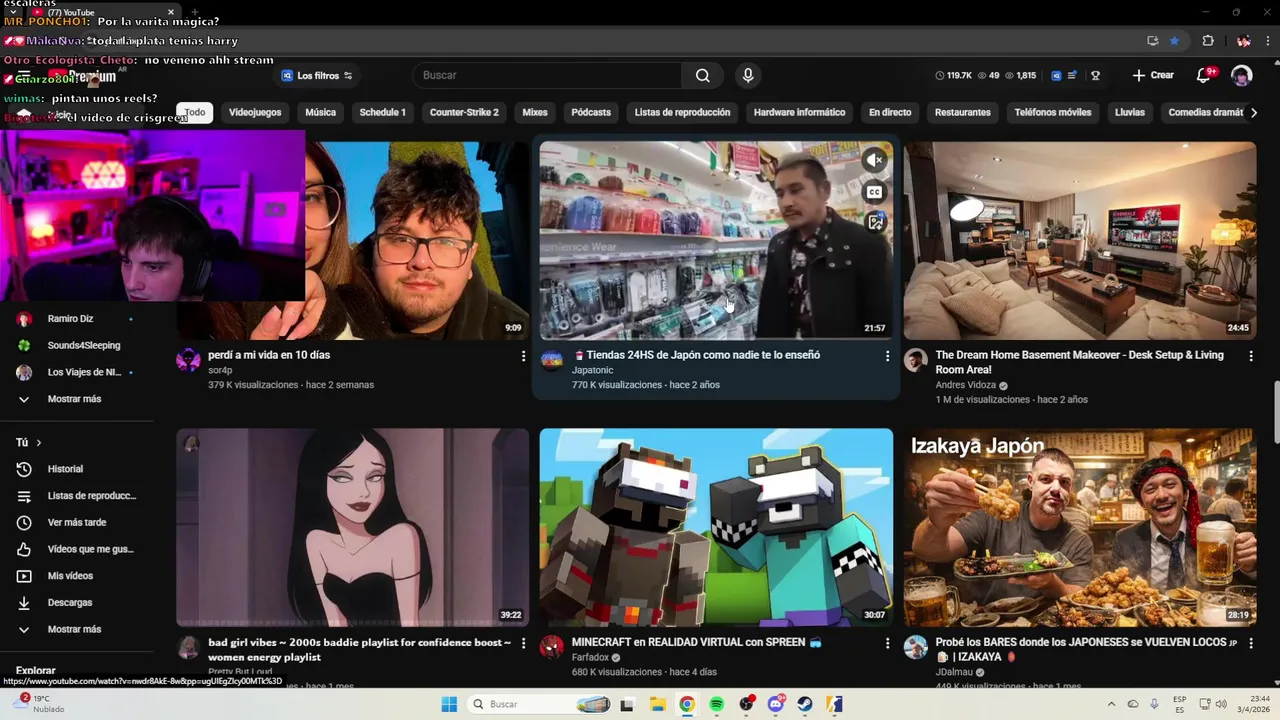Viewport: 1280px width, 720px height.
Task: Click the YouTube Buscar search field
Action: pyautogui.click(x=550, y=75)
